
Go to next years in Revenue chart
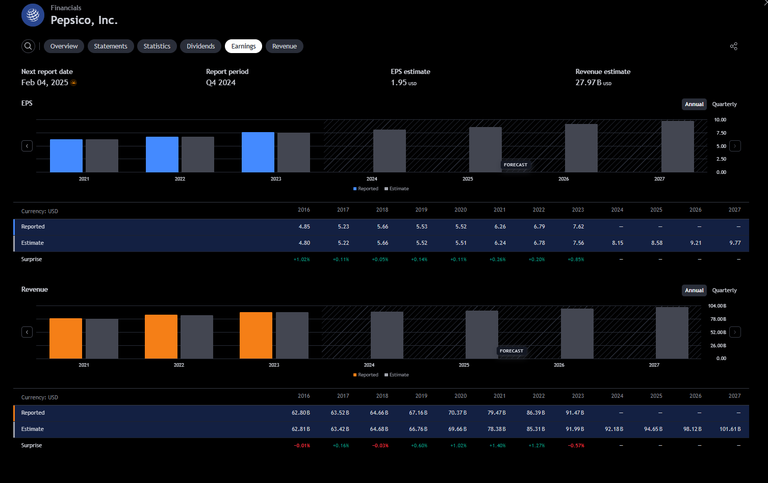(x=735, y=332)
